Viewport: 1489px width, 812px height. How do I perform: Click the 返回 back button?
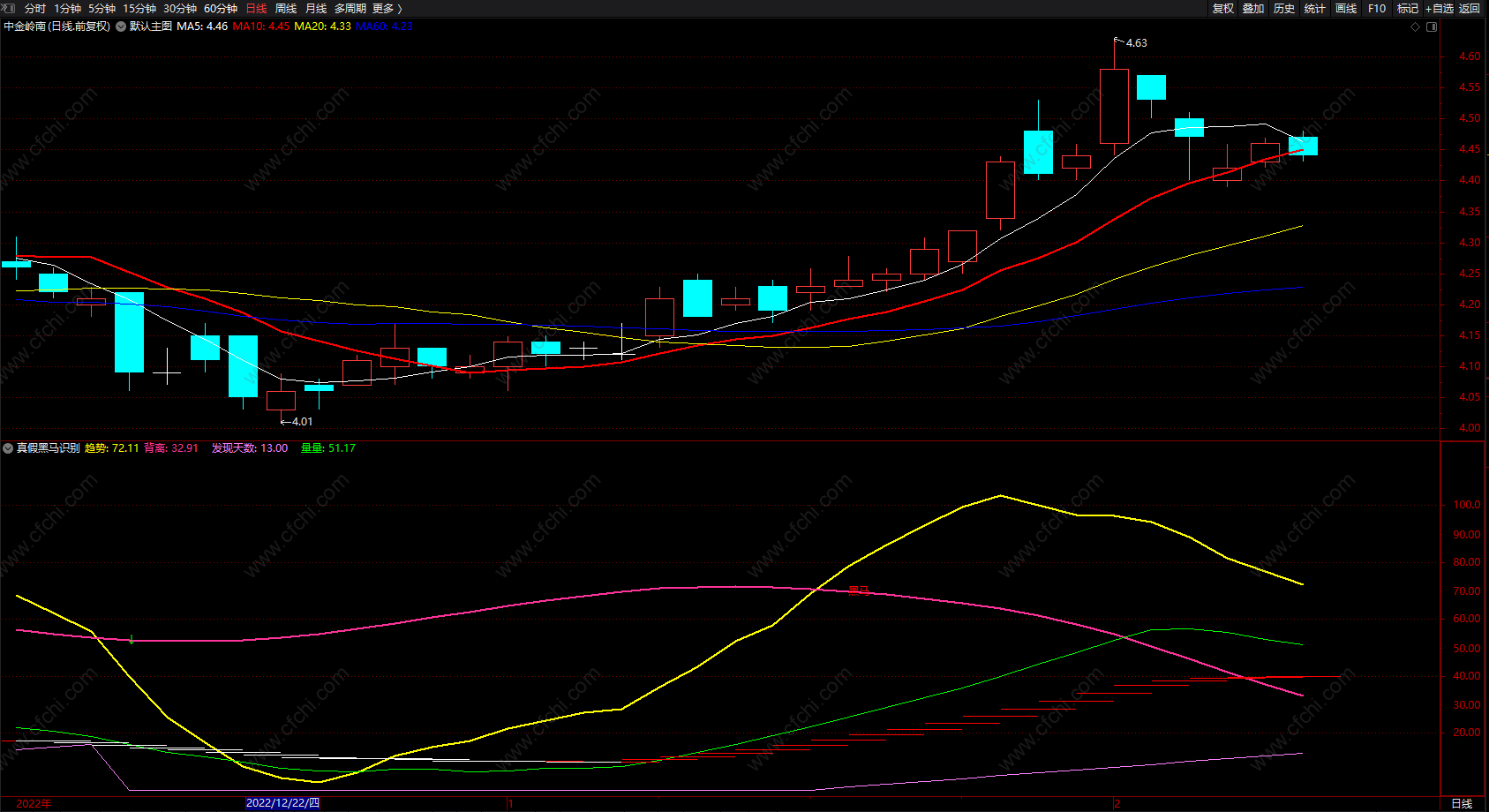[1470, 9]
